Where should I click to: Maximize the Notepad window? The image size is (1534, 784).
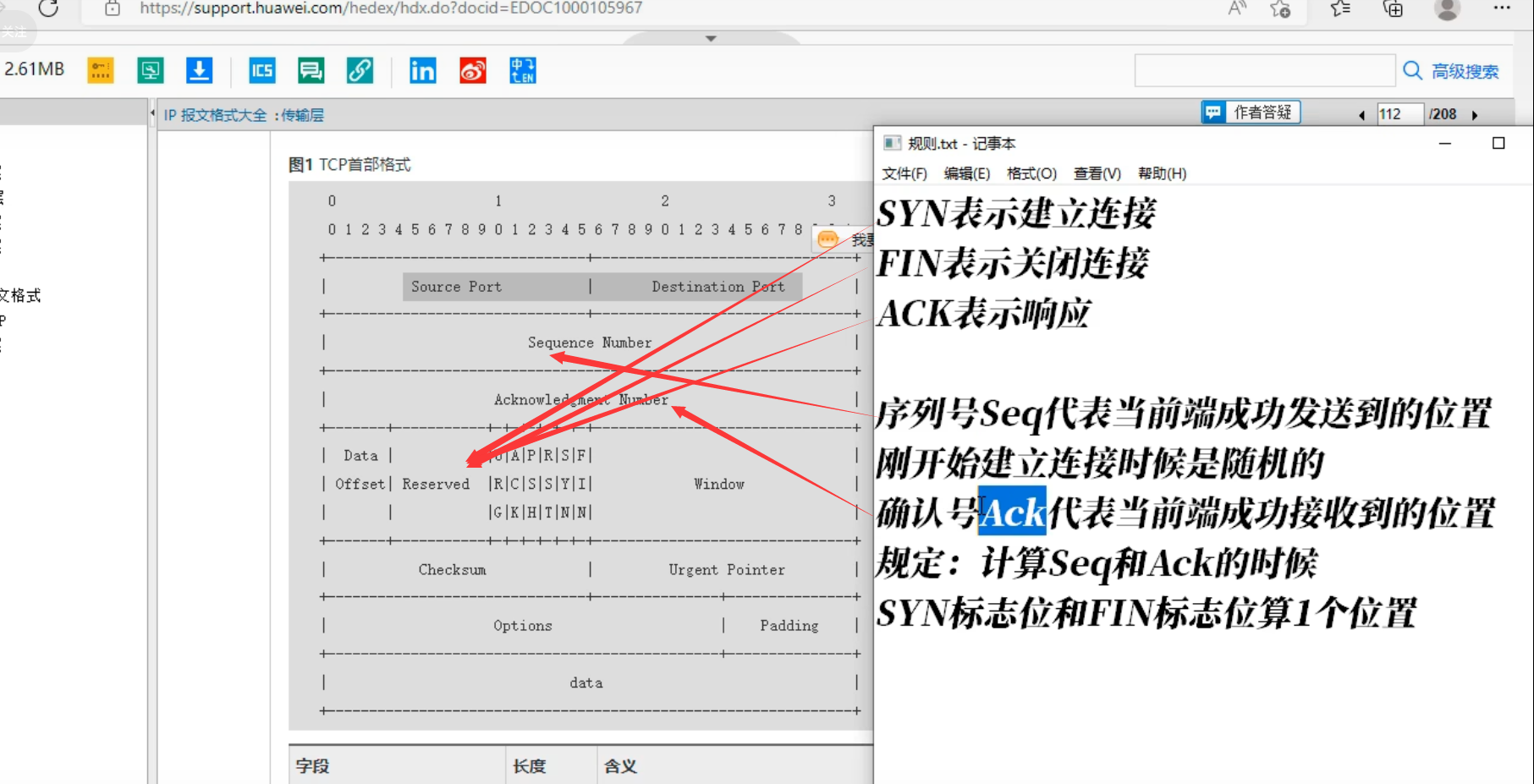tap(1498, 144)
